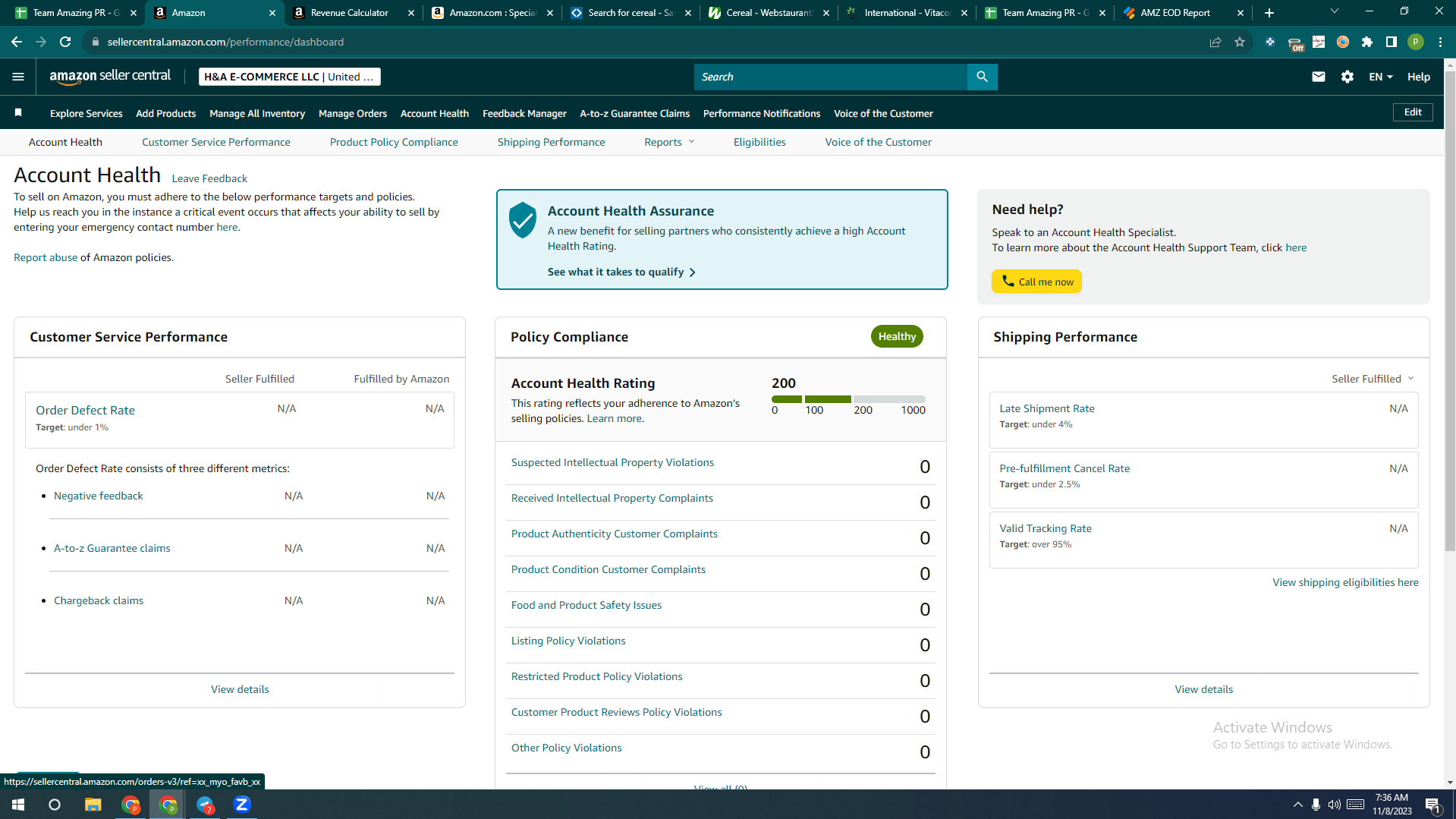Open Feedback Manager in navigation bar

(524, 113)
